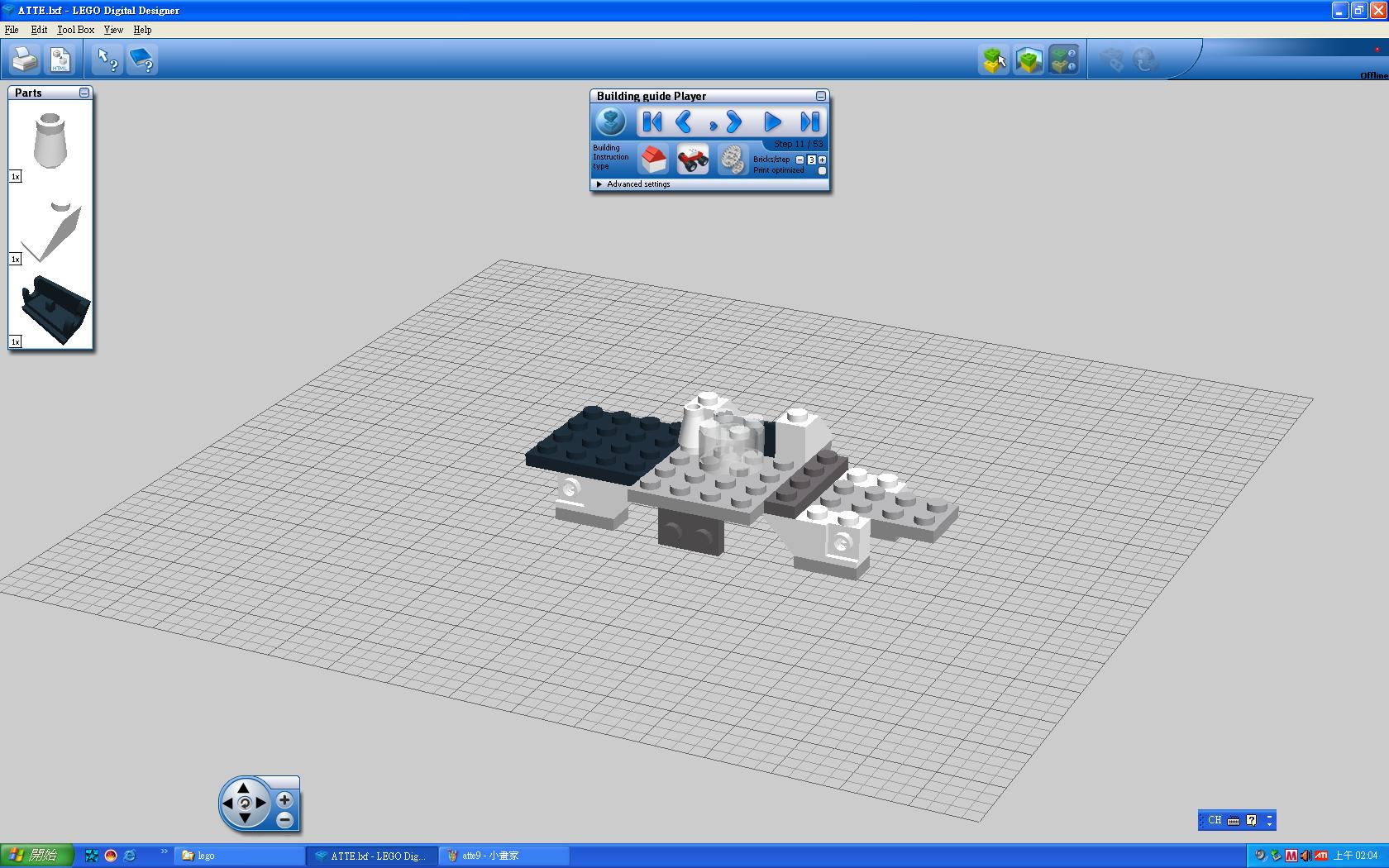Activate the What's This help cursor
This screenshot has width=1389, height=868.
107,60
